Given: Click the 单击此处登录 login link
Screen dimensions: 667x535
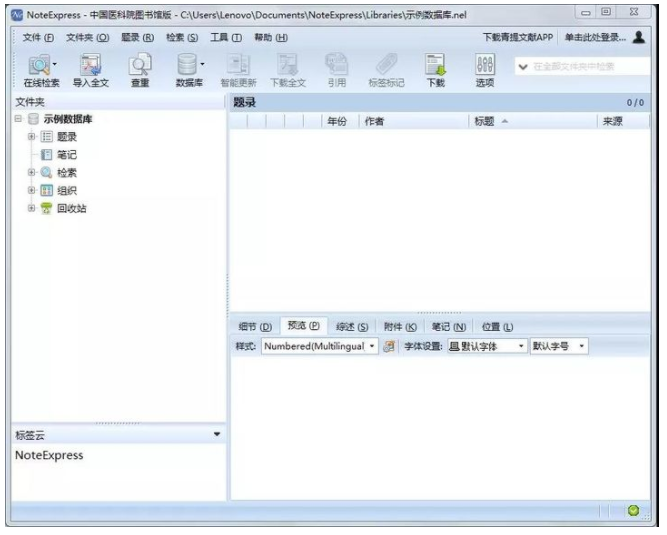Looking at the screenshot, I should pyautogui.click(x=595, y=37).
